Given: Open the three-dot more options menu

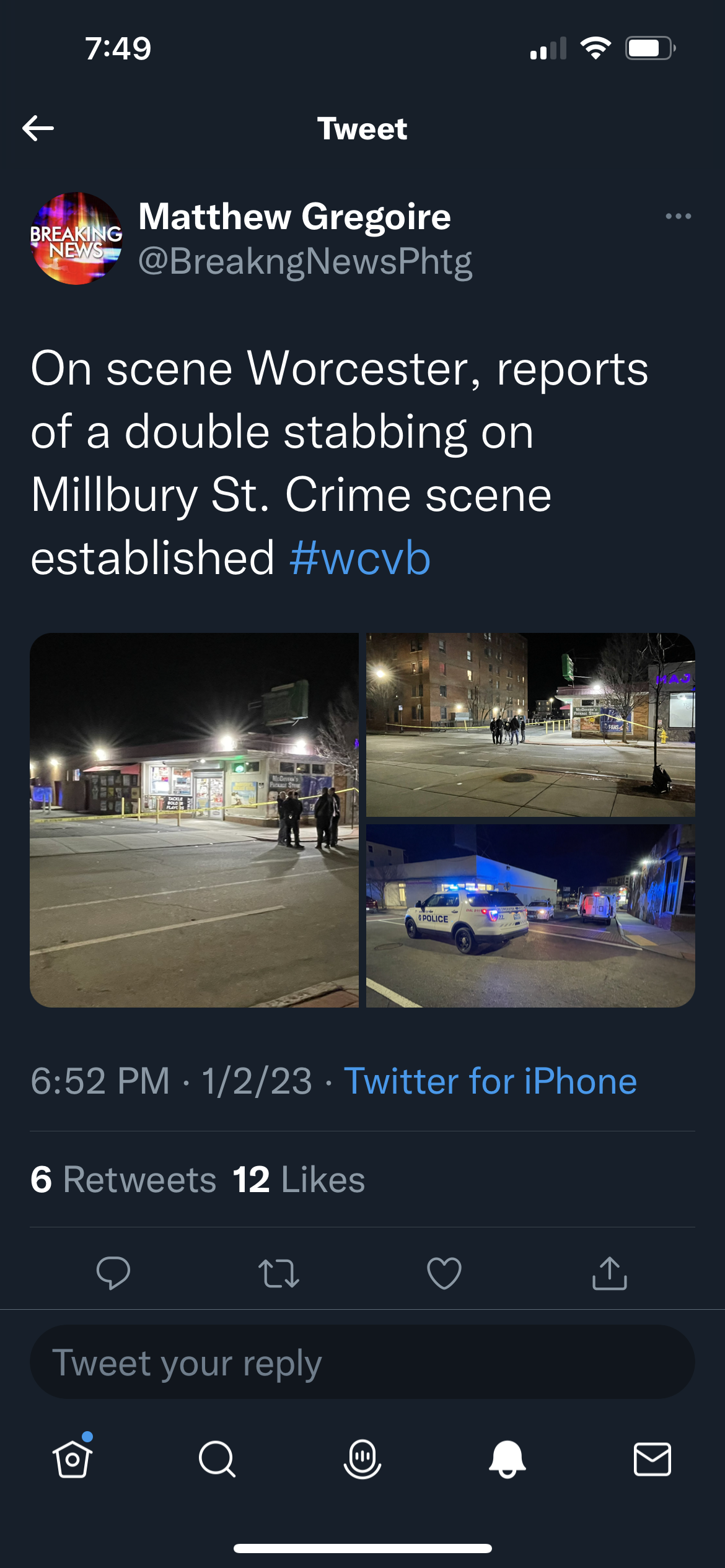Looking at the screenshot, I should [678, 216].
